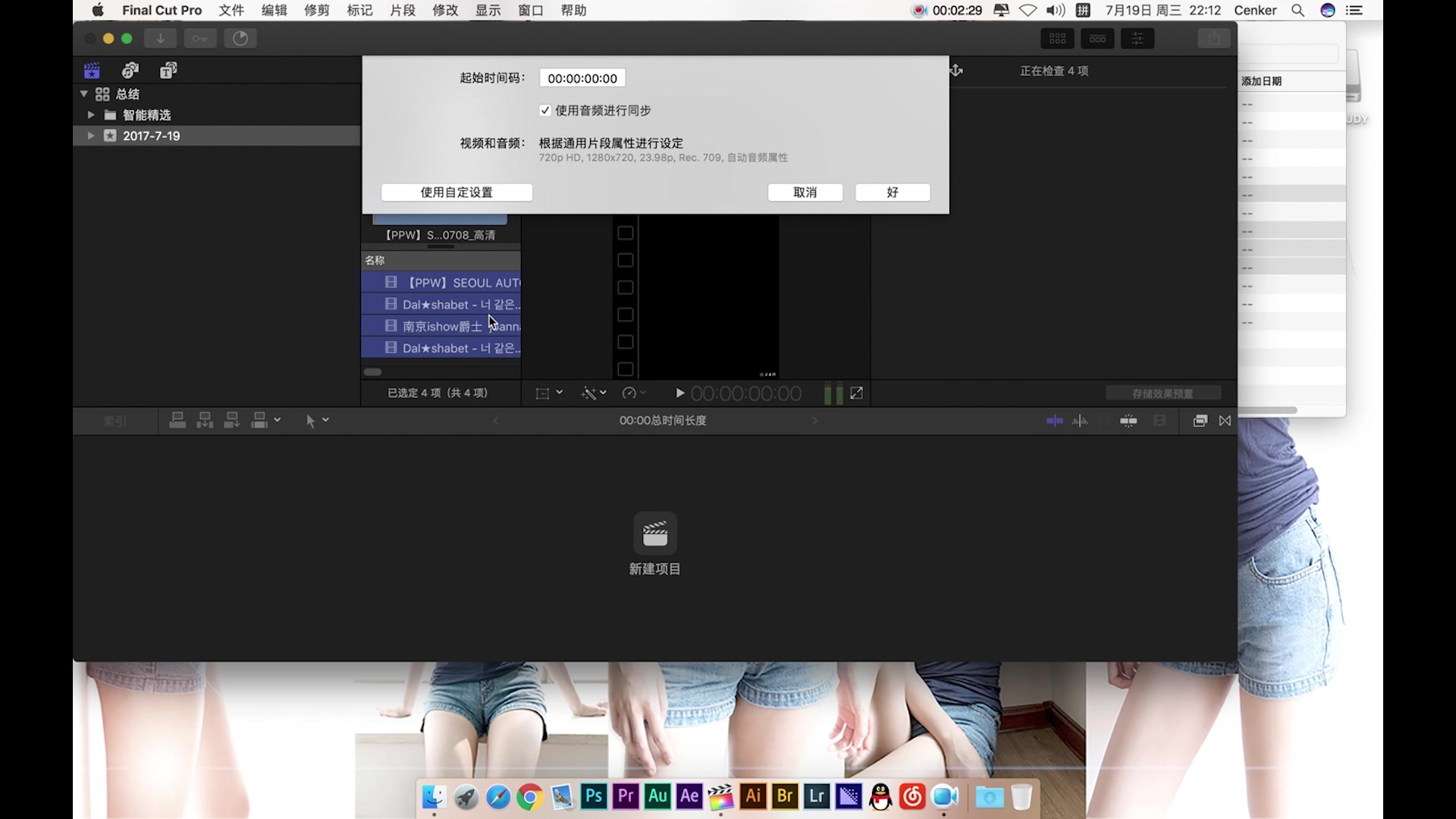
Task: Click the Libraries sidebar clapperboard icon
Action: pyautogui.click(x=92, y=71)
